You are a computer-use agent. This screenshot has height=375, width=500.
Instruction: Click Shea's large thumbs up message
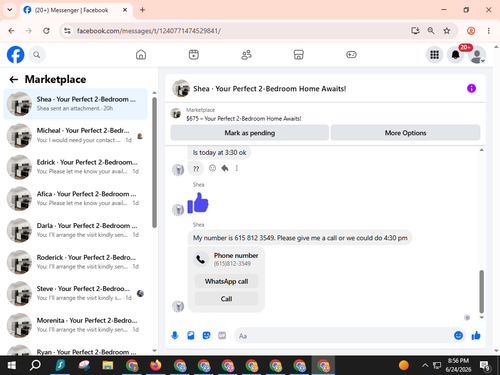[198, 203]
